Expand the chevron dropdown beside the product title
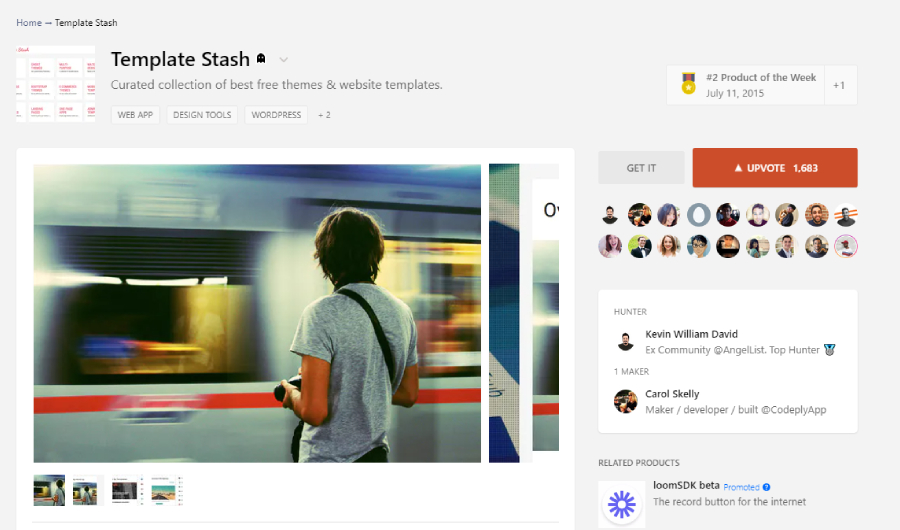The image size is (900, 530). [284, 60]
